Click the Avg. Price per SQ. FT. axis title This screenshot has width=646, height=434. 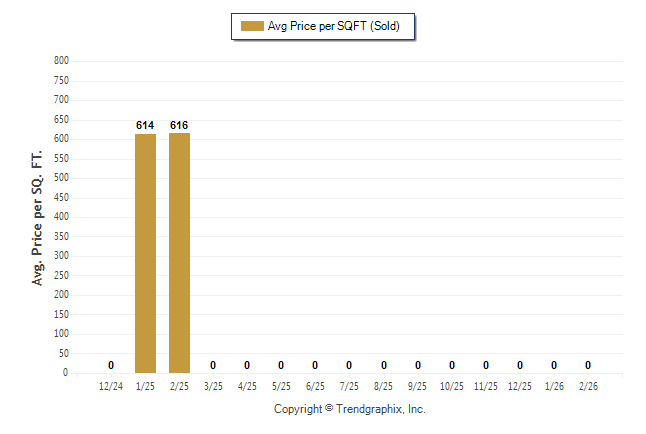[39, 216]
